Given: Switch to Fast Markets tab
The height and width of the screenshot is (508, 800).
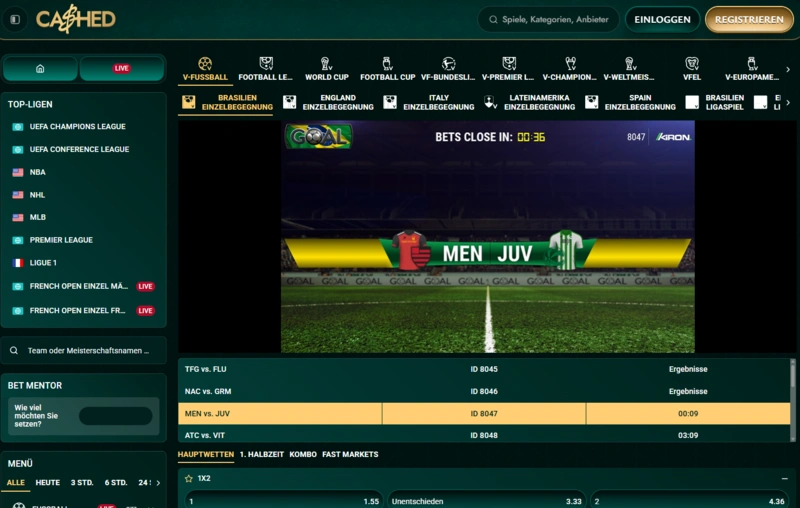Looking at the screenshot, I should pos(350,454).
